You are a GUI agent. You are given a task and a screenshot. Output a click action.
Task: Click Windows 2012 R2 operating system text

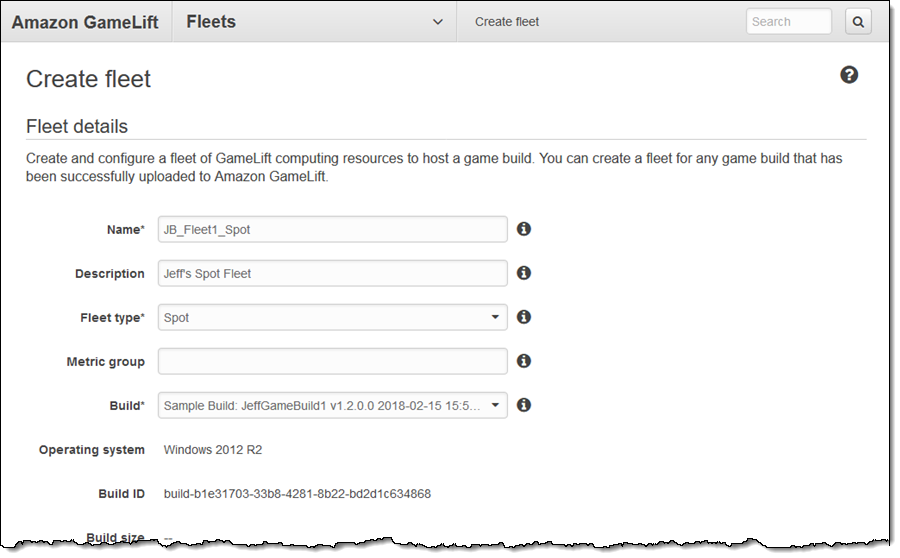coord(213,450)
